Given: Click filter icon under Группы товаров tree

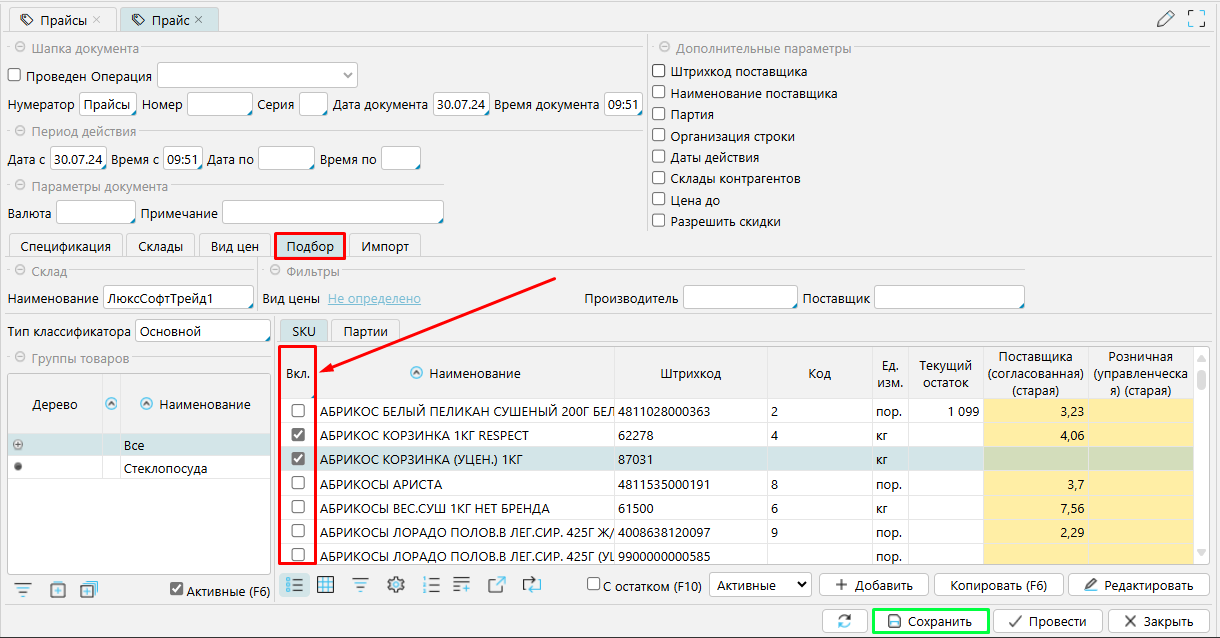Looking at the screenshot, I should pyautogui.click(x=23, y=590).
